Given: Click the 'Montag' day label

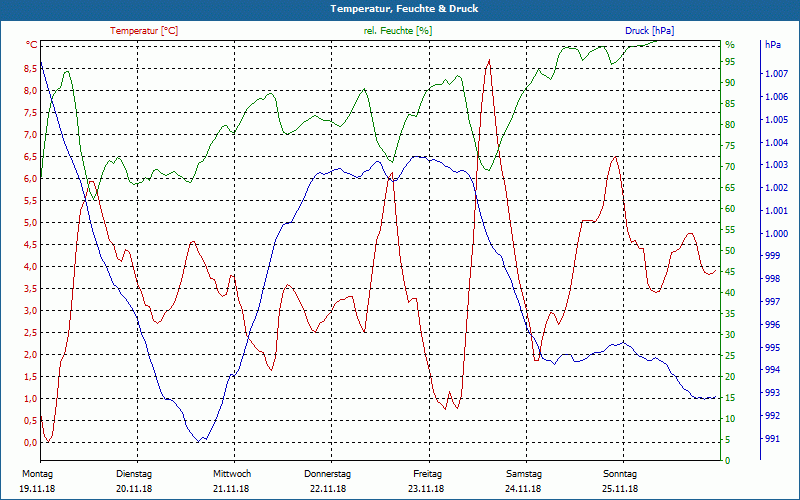Looking at the screenshot, I should pos(37,474).
